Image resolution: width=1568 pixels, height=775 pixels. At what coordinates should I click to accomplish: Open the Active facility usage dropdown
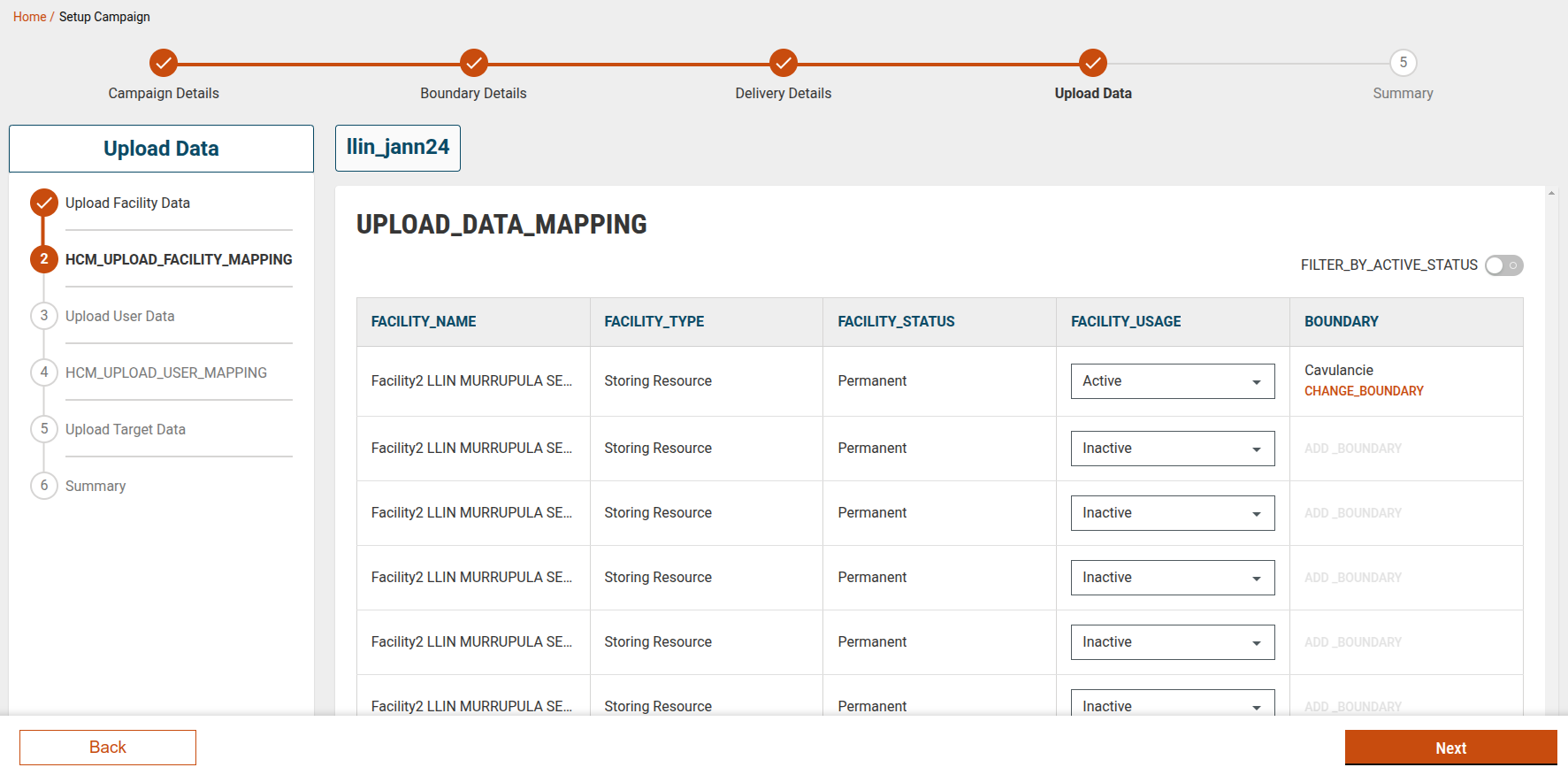(x=1172, y=381)
